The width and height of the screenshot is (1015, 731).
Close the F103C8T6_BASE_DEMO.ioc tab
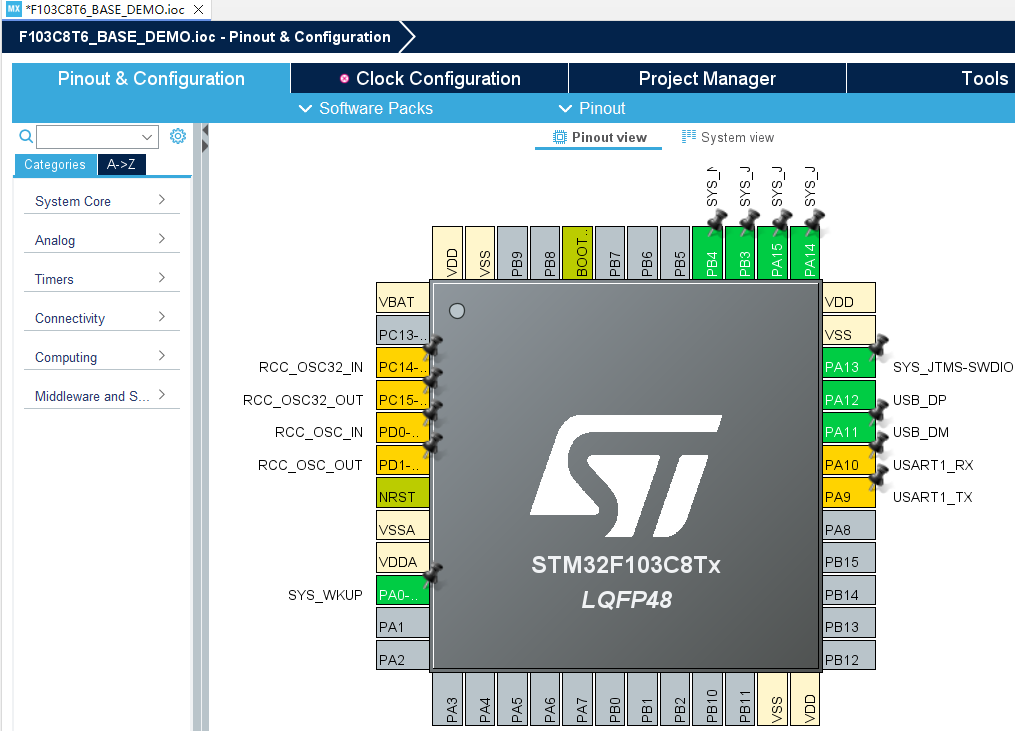199,10
